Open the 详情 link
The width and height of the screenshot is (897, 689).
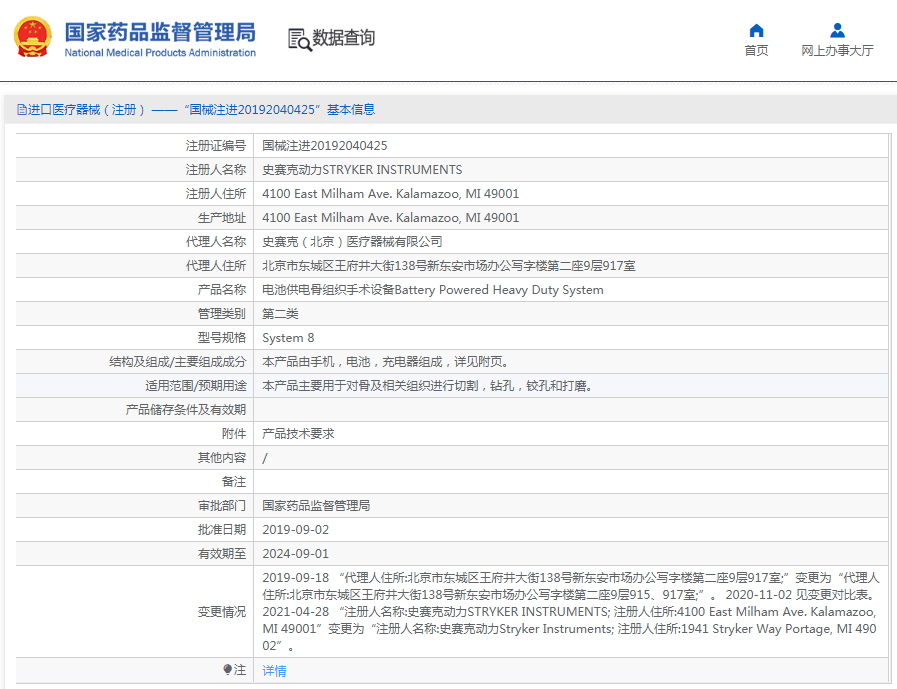[x=275, y=671]
